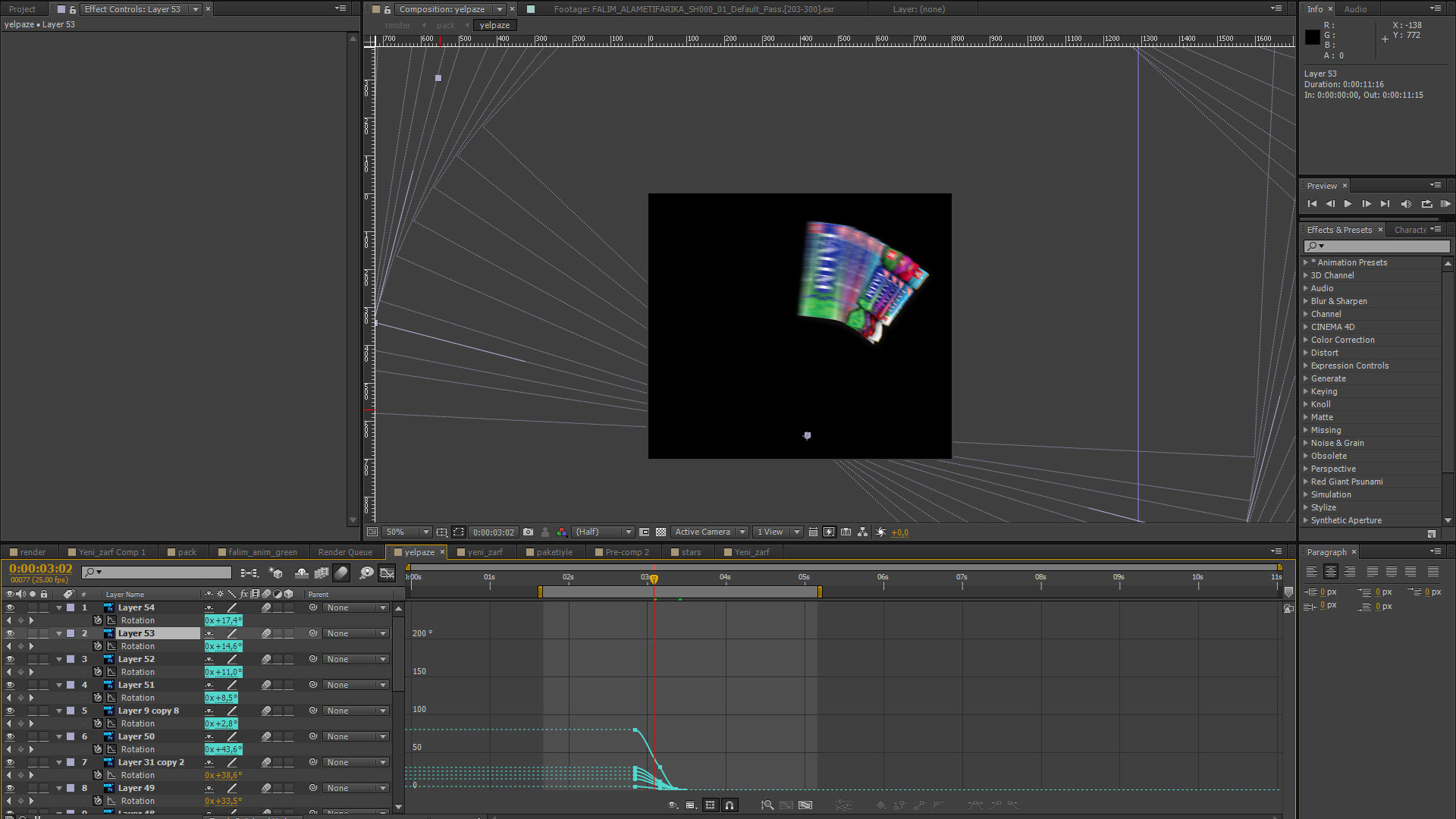Viewport: 1456px width, 819px height.
Task: Open Composition Mini-Flowchart icon
Action: click(x=249, y=573)
